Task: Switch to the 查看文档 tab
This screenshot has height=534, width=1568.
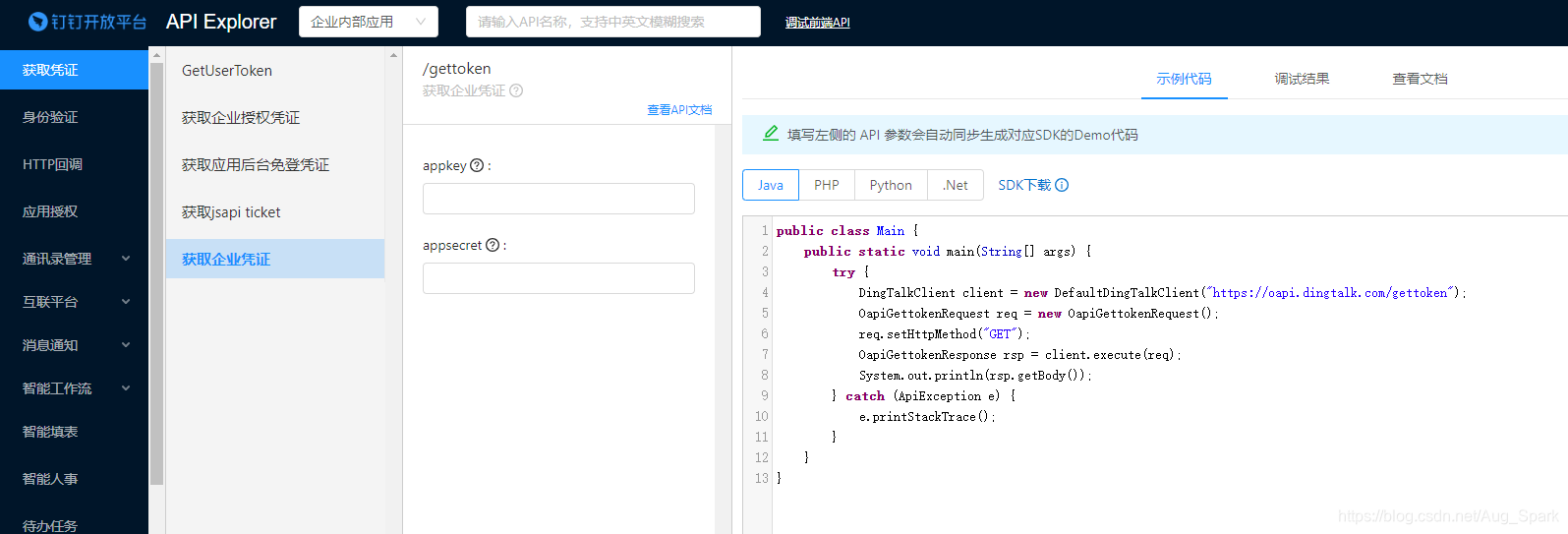Action: point(1420,79)
